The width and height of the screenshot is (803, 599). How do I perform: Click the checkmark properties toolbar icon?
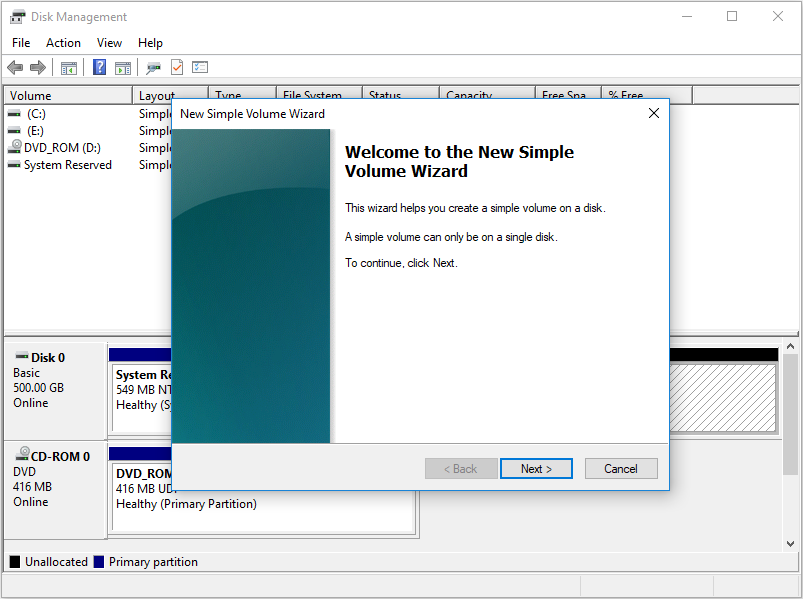177,67
